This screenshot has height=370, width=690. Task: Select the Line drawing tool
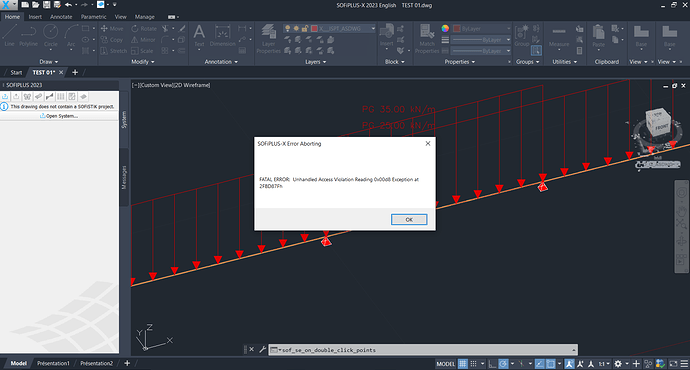(x=10, y=35)
